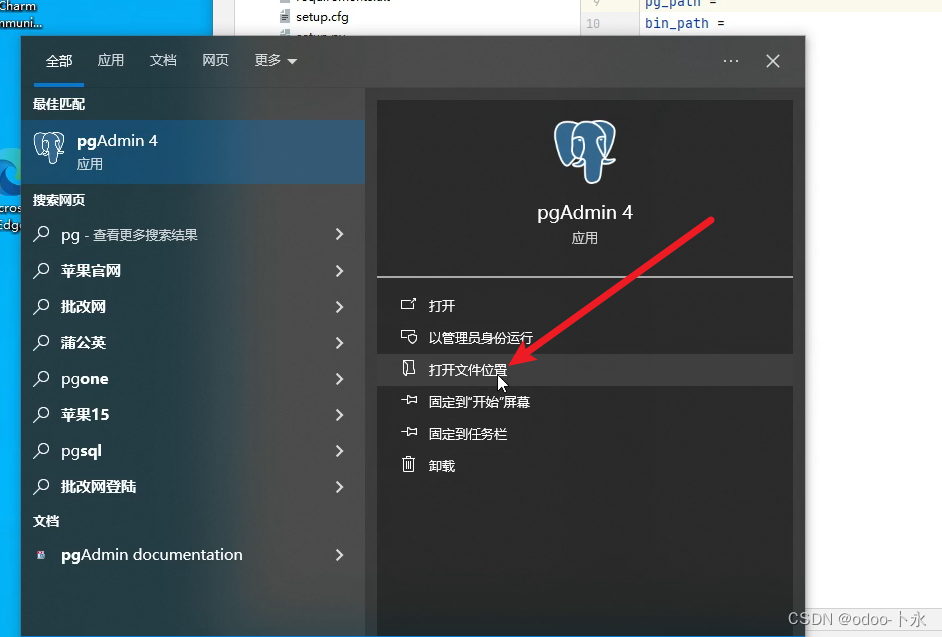This screenshot has height=637, width=942.
Task: Click the file location icon beside 打开文件位置
Action: pos(409,368)
